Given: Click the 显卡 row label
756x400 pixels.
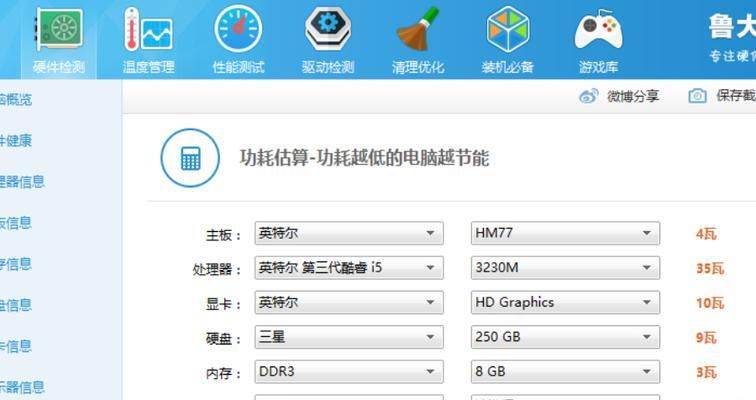Looking at the screenshot, I should pos(223,304).
